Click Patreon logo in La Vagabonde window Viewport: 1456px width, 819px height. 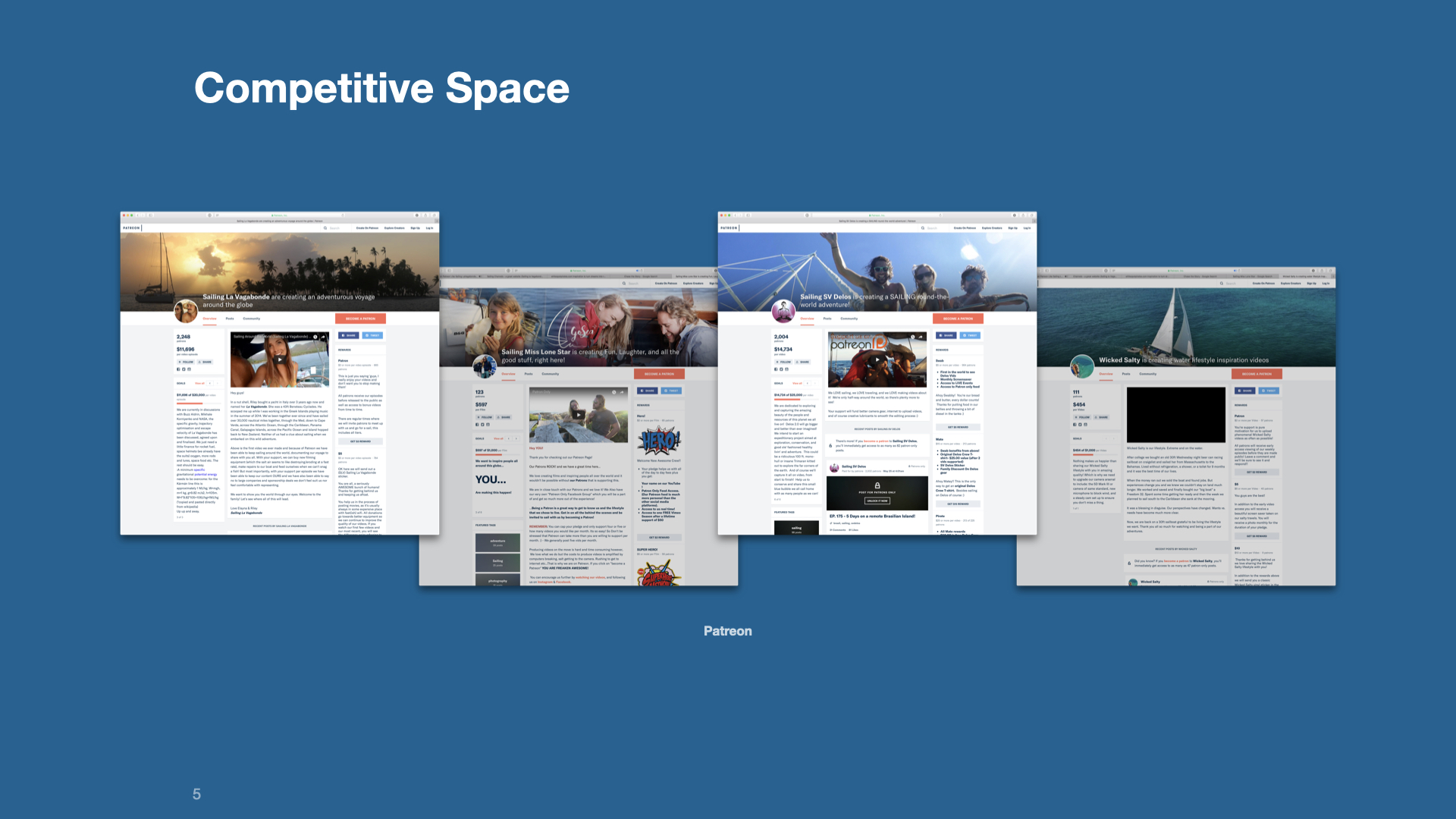[132, 227]
